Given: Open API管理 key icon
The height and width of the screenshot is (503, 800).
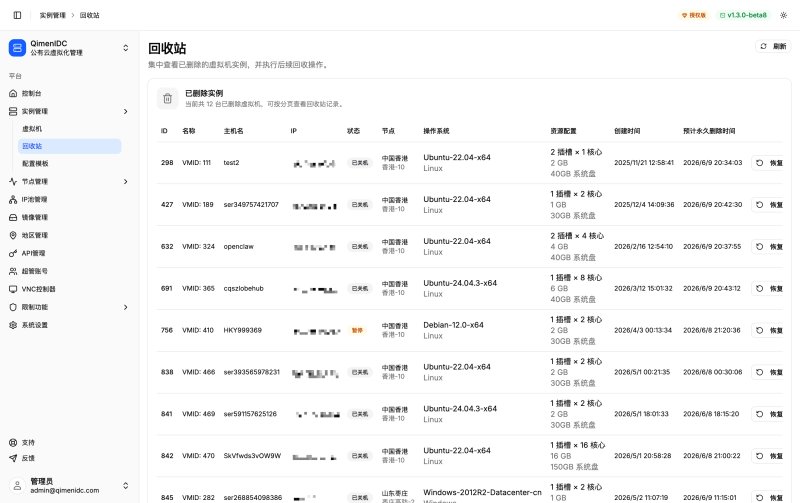Looking at the screenshot, I should 13,253.
